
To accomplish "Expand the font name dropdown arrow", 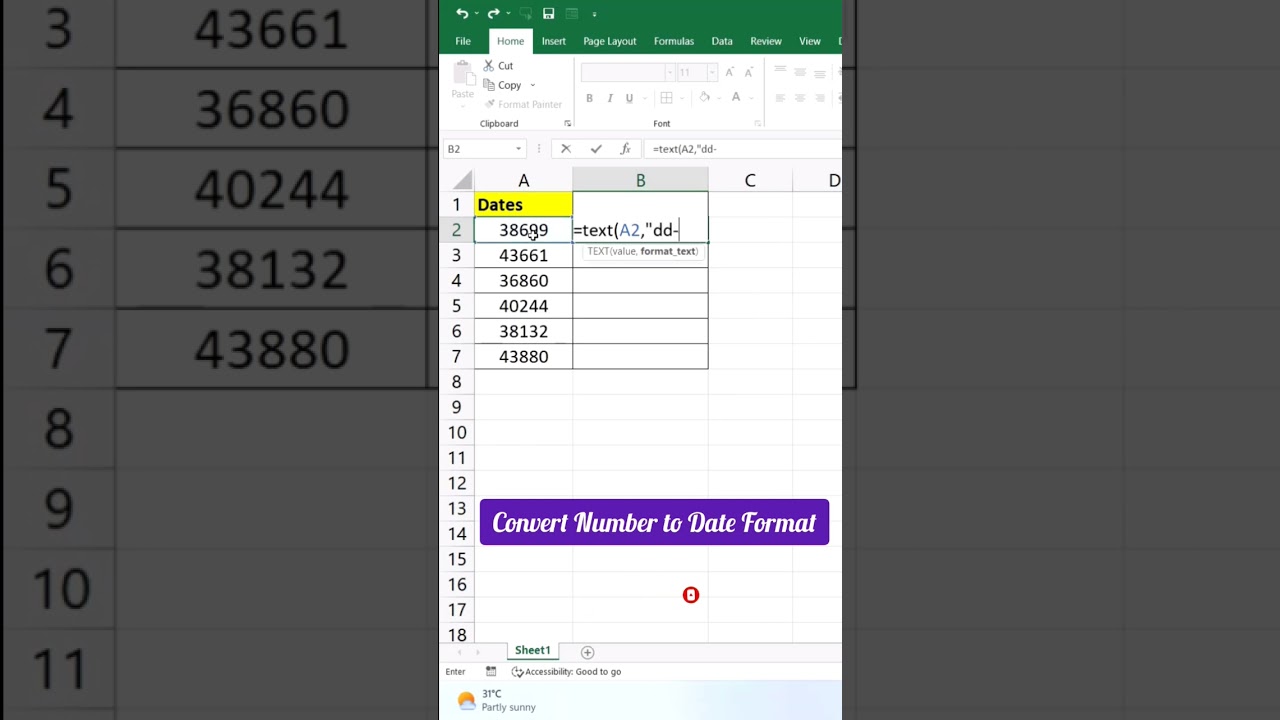I will click(670, 72).
